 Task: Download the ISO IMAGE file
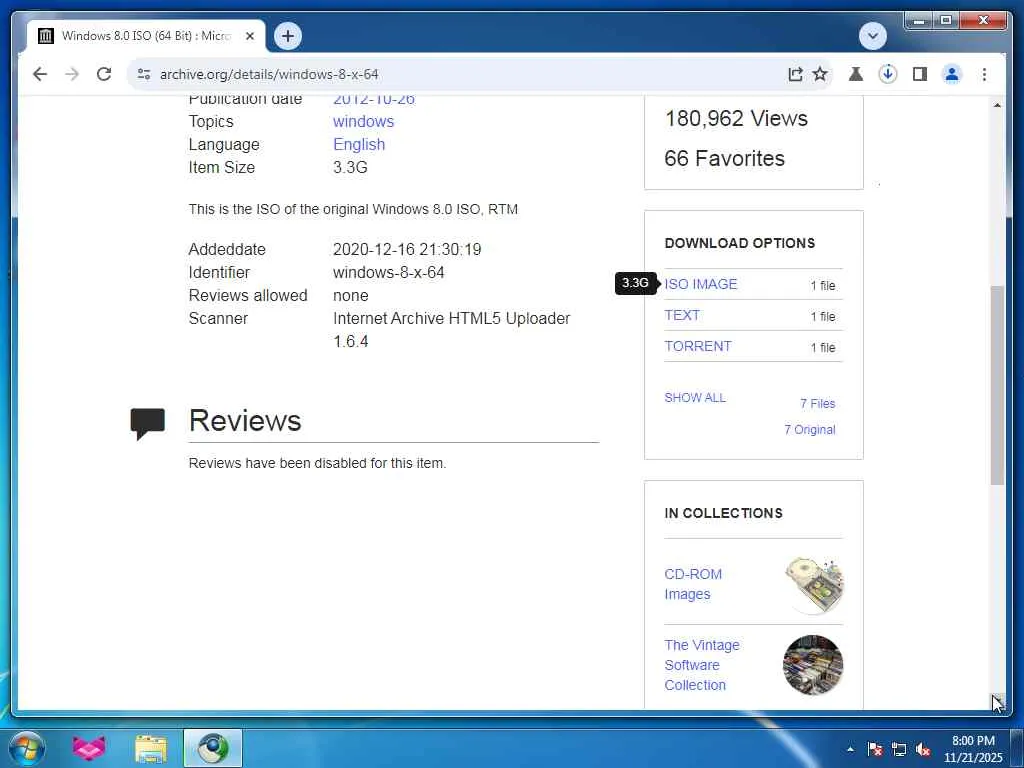(701, 284)
